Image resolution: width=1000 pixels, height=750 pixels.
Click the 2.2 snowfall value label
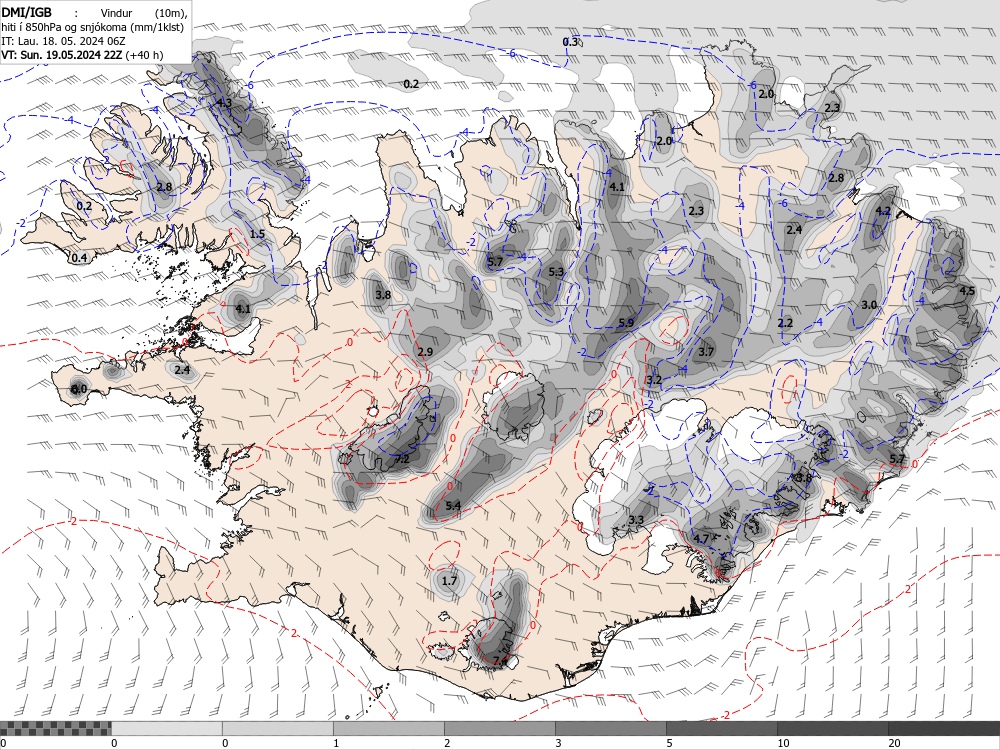pyautogui.click(x=785, y=323)
